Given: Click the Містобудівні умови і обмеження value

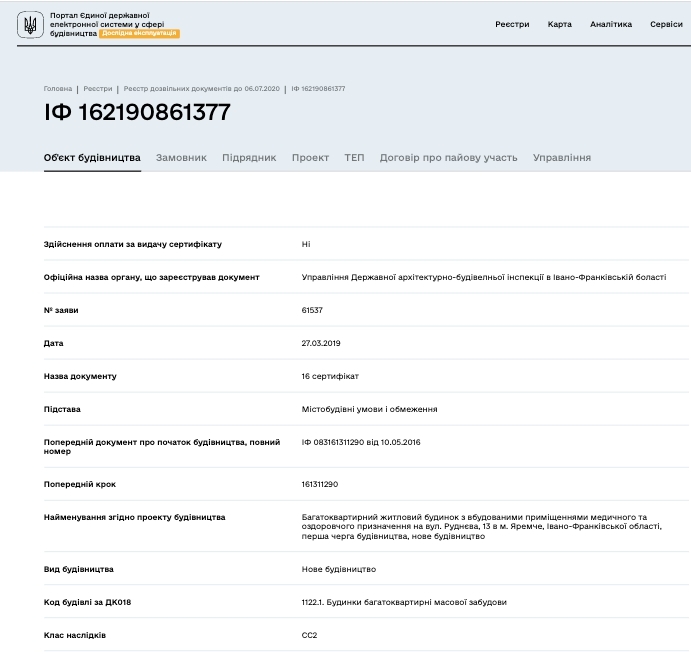Looking at the screenshot, I should coord(369,409).
